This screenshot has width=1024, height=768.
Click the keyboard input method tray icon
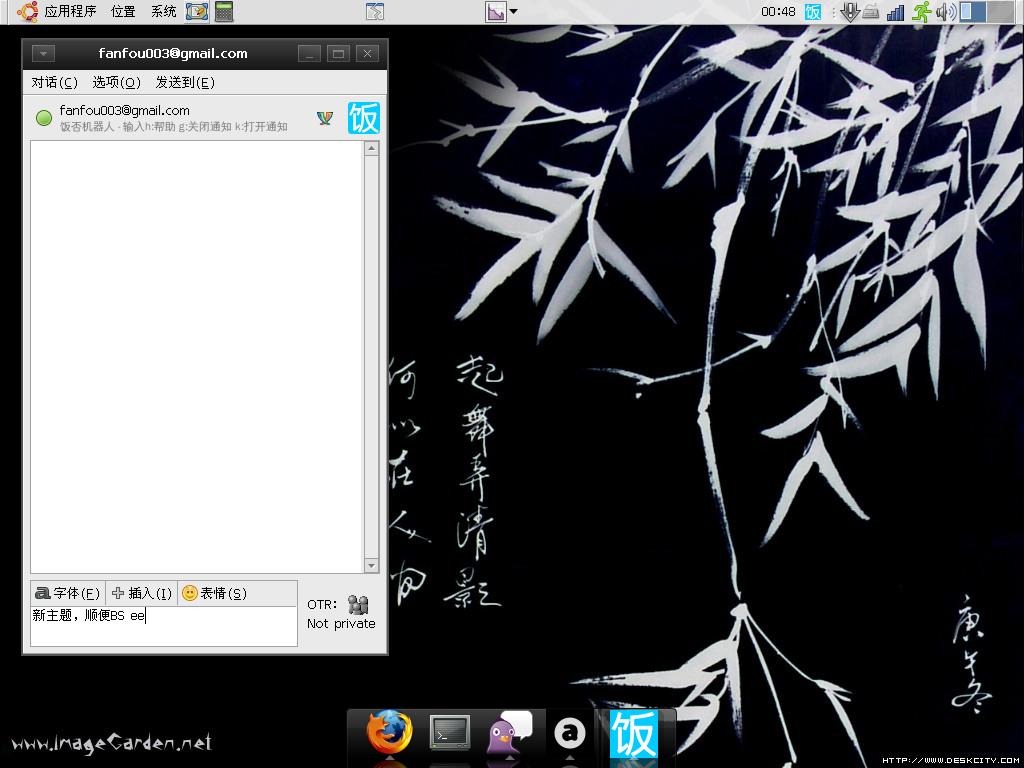pyautogui.click(x=871, y=12)
